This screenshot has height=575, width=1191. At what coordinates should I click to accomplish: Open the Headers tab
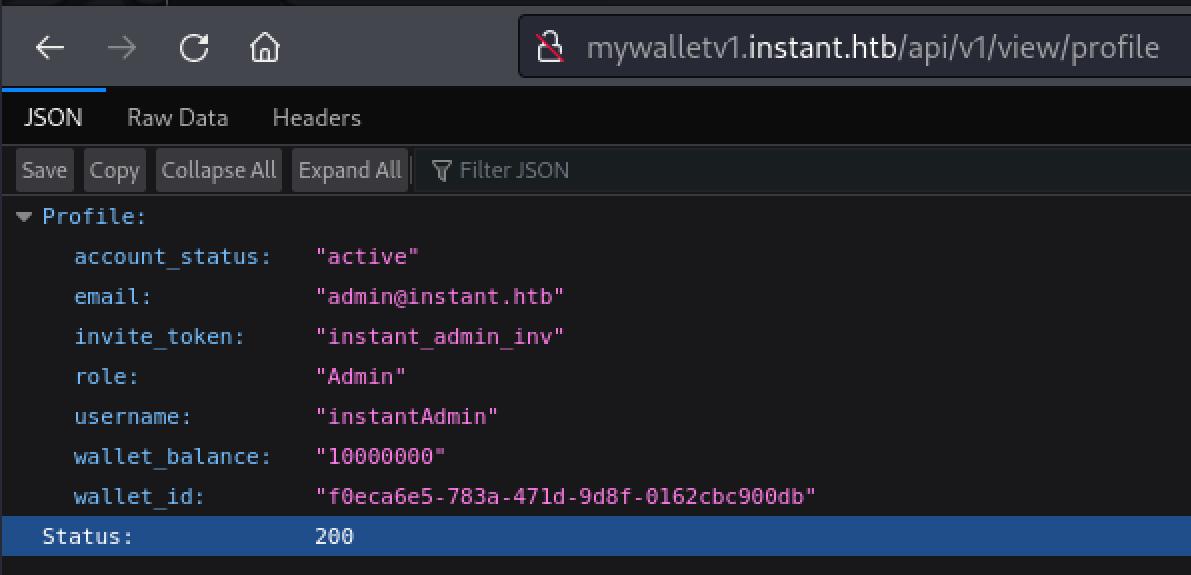pos(316,118)
